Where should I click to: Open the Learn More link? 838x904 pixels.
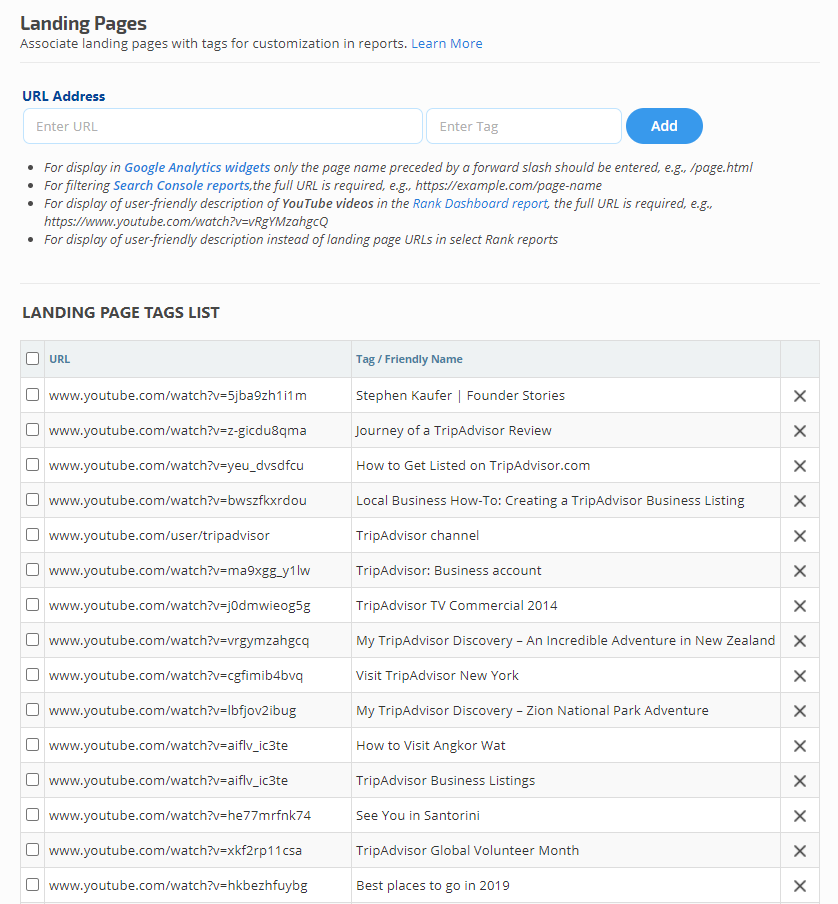[447, 44]
